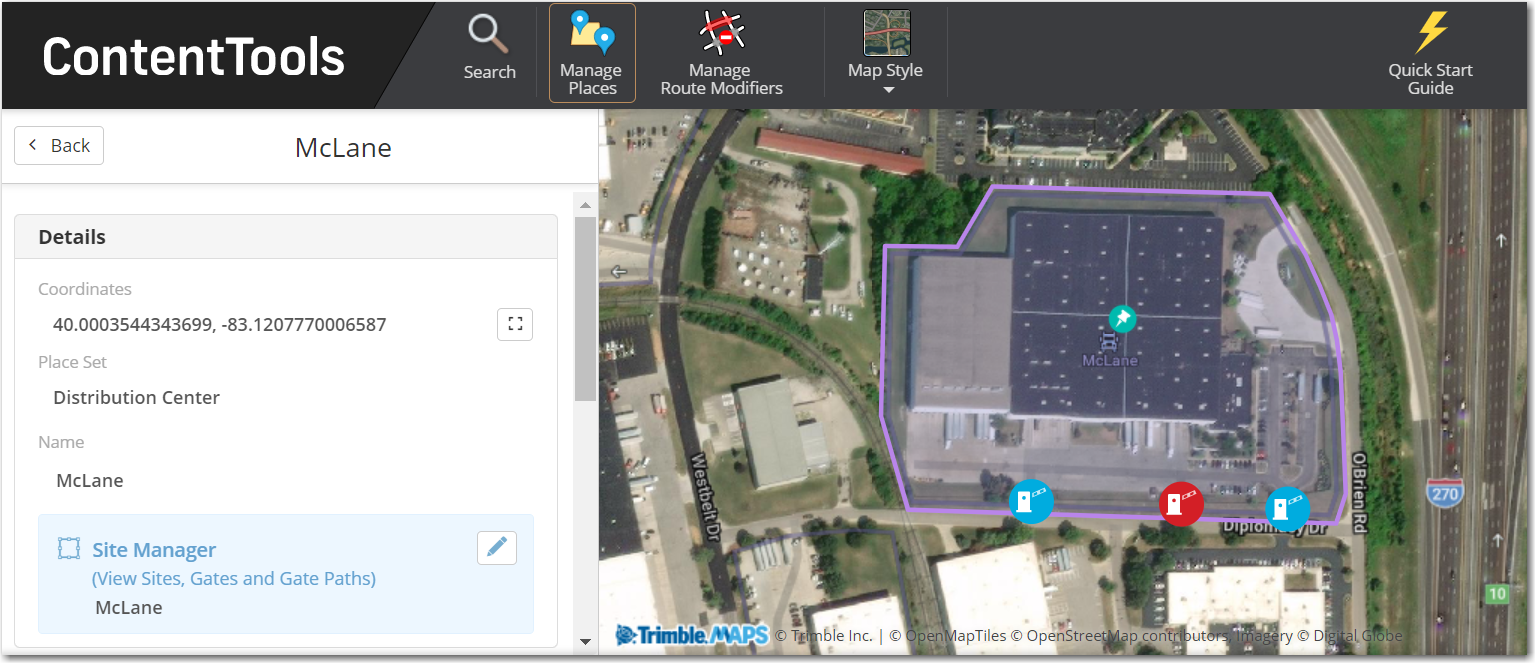Screen dimensions: 1535x663
Task: Click the scrollbar up arrow
Action: 586,204
